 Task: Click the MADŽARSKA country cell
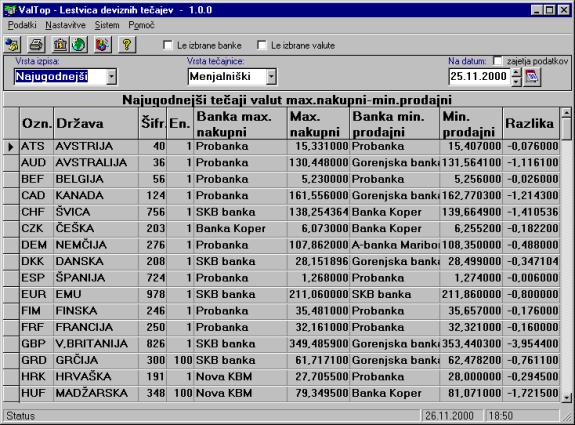tap(96, 393)
